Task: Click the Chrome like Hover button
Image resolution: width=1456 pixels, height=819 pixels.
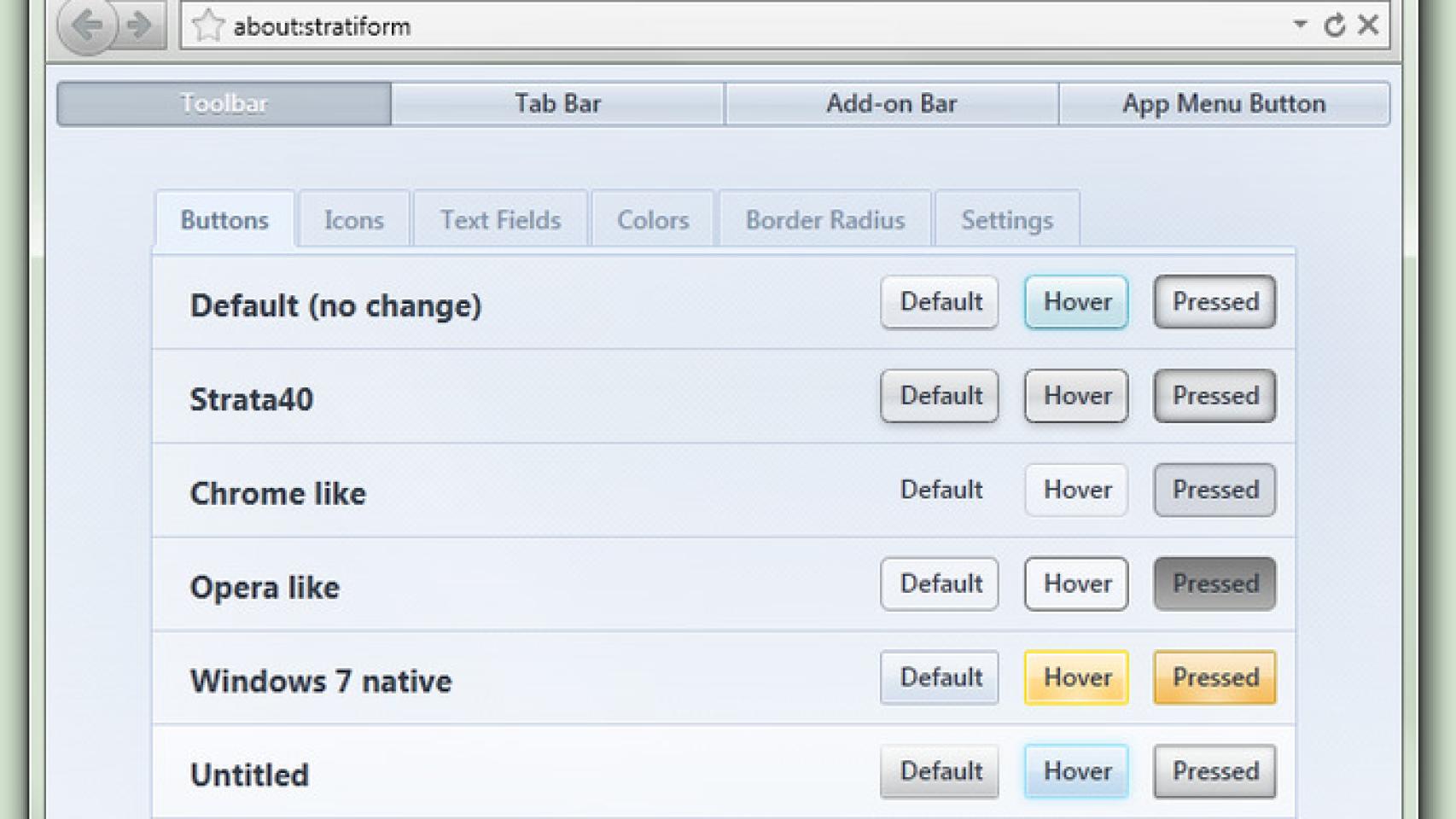Action: click(x=1075, y=490)
